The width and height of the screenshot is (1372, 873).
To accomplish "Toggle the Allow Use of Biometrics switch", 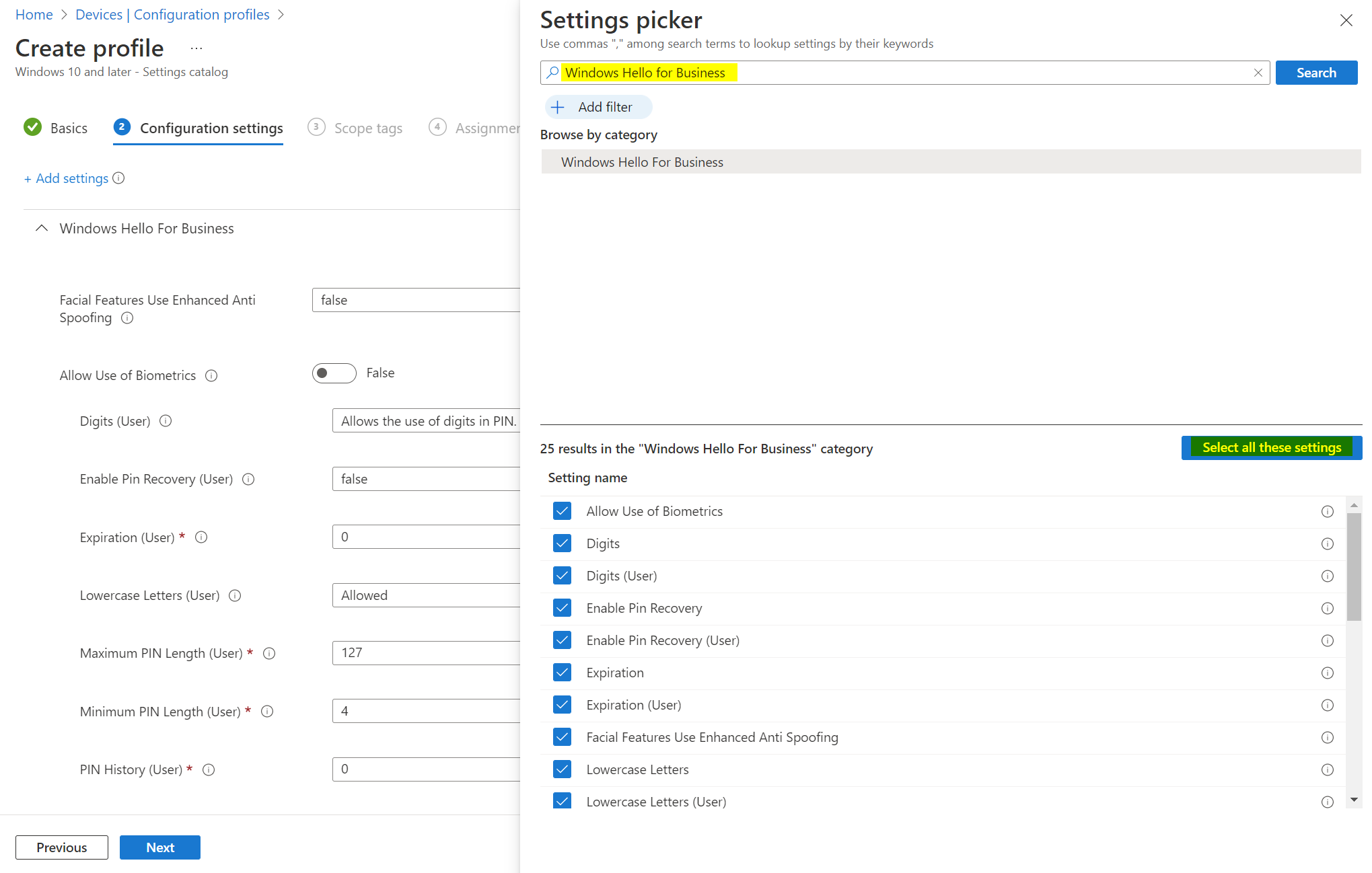I will tap(334, 373).
